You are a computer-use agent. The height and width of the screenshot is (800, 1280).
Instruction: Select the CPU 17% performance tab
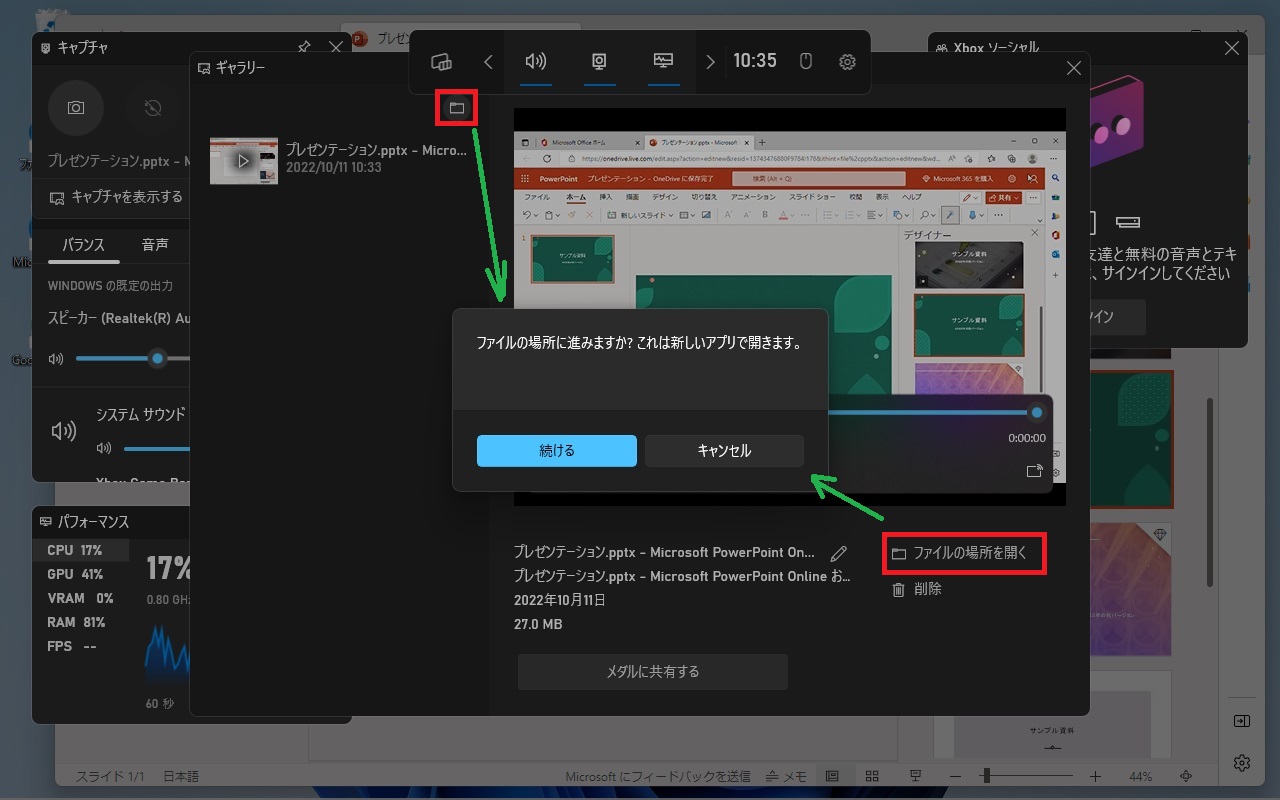pos(80,550)
